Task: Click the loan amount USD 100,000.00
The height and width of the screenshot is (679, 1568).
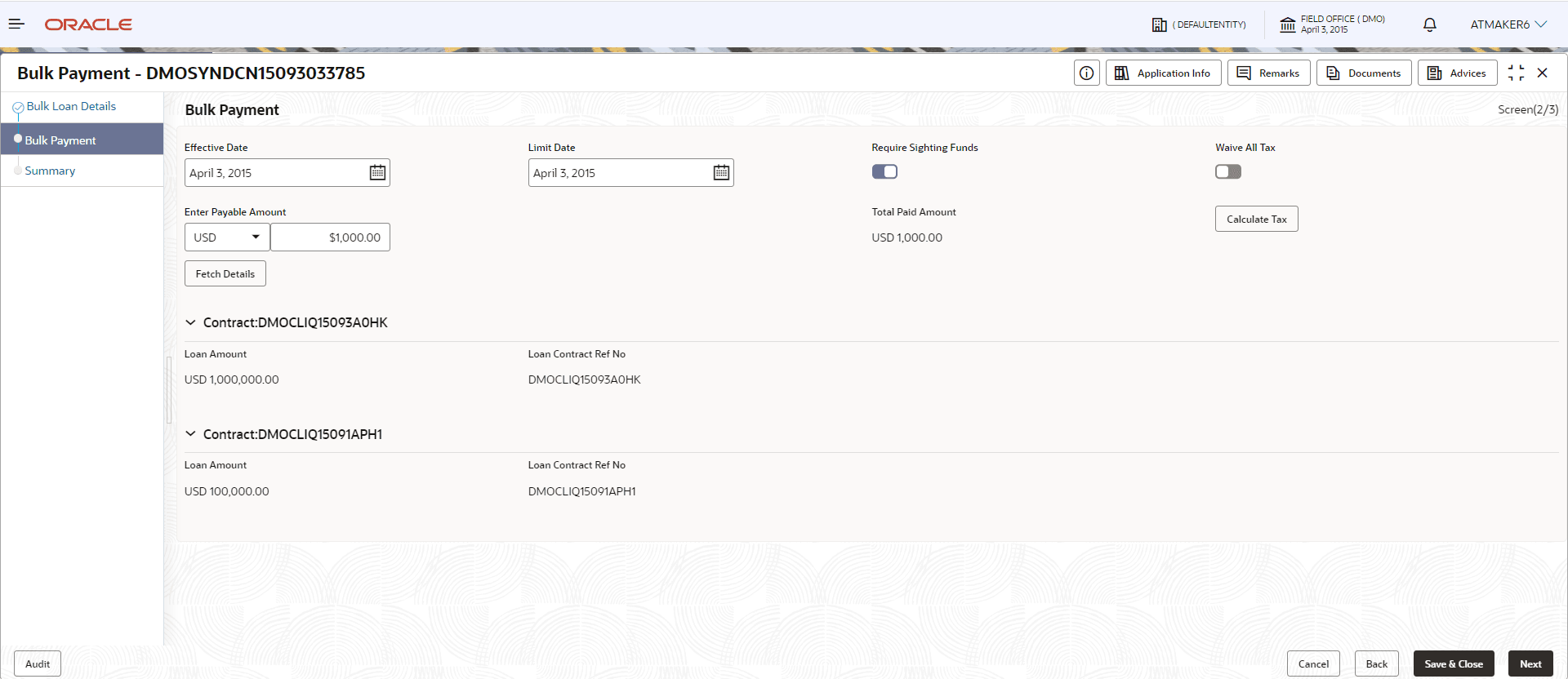Action: click(x=227, y=491)
